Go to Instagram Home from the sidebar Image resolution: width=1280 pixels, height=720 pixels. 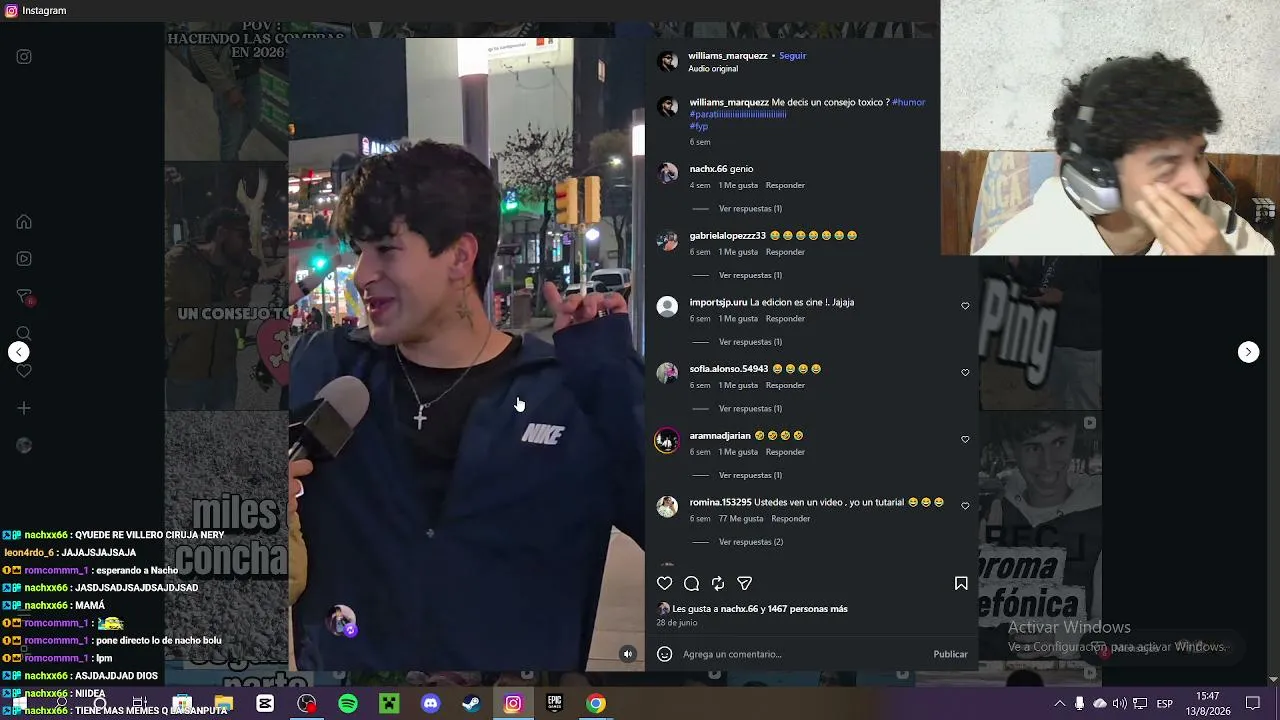click(x=24, y=222)
